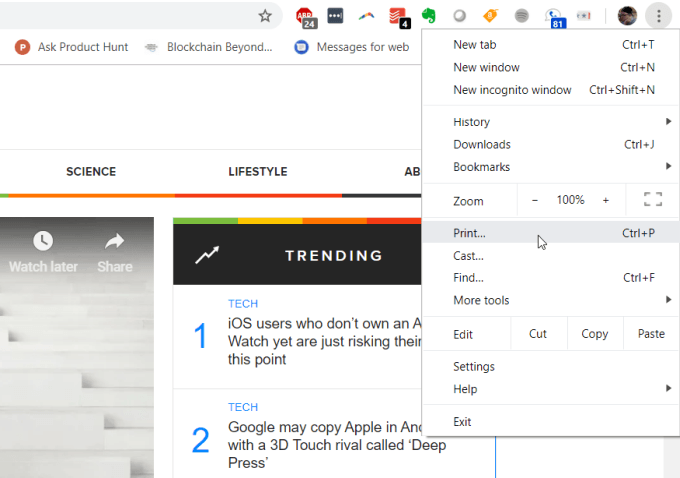Open Ask Product Hunt bookmark
680x478 pixels.
[x=72, y=47]
